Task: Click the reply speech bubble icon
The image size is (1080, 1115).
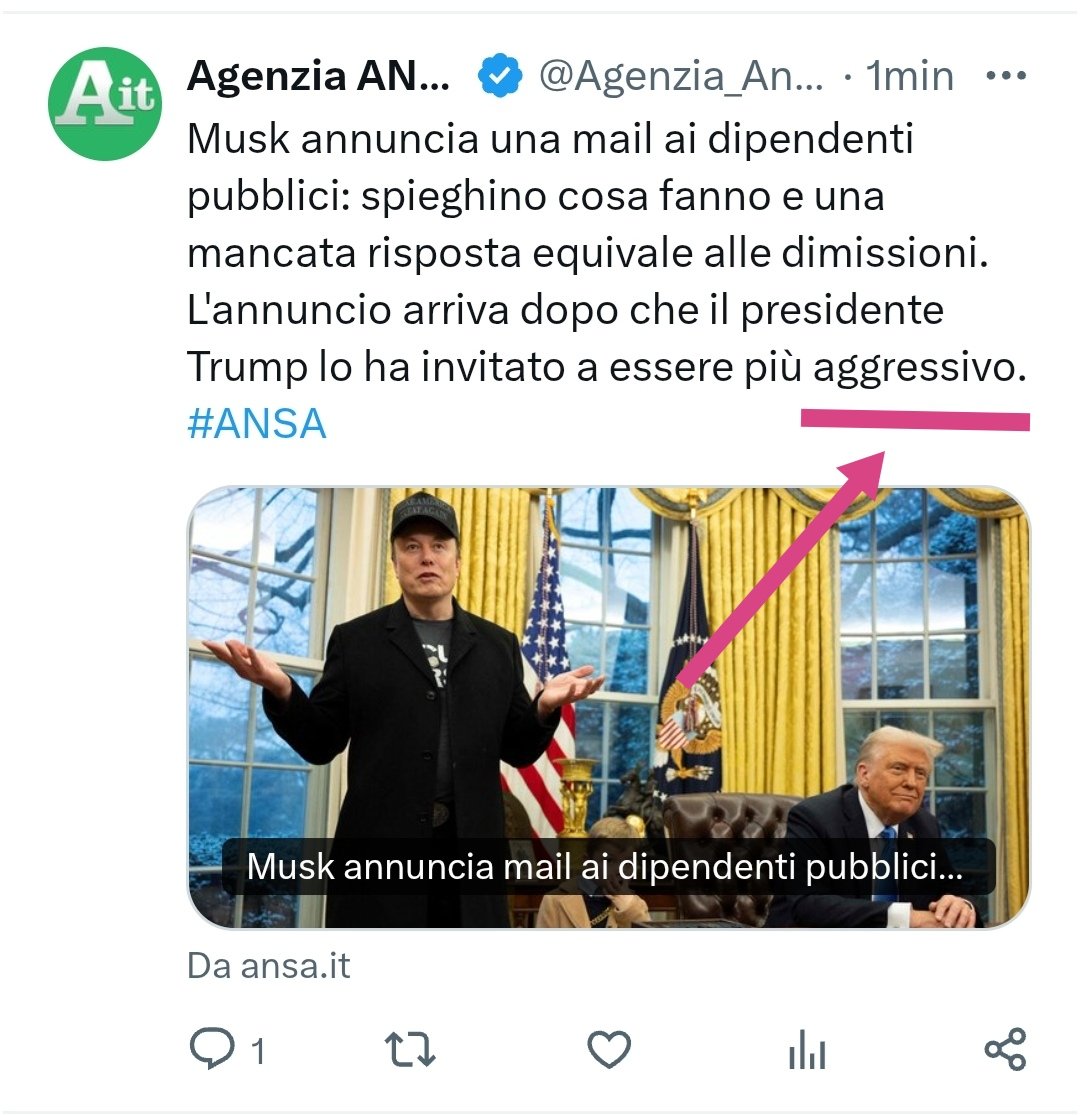Action: point(212,1048)
